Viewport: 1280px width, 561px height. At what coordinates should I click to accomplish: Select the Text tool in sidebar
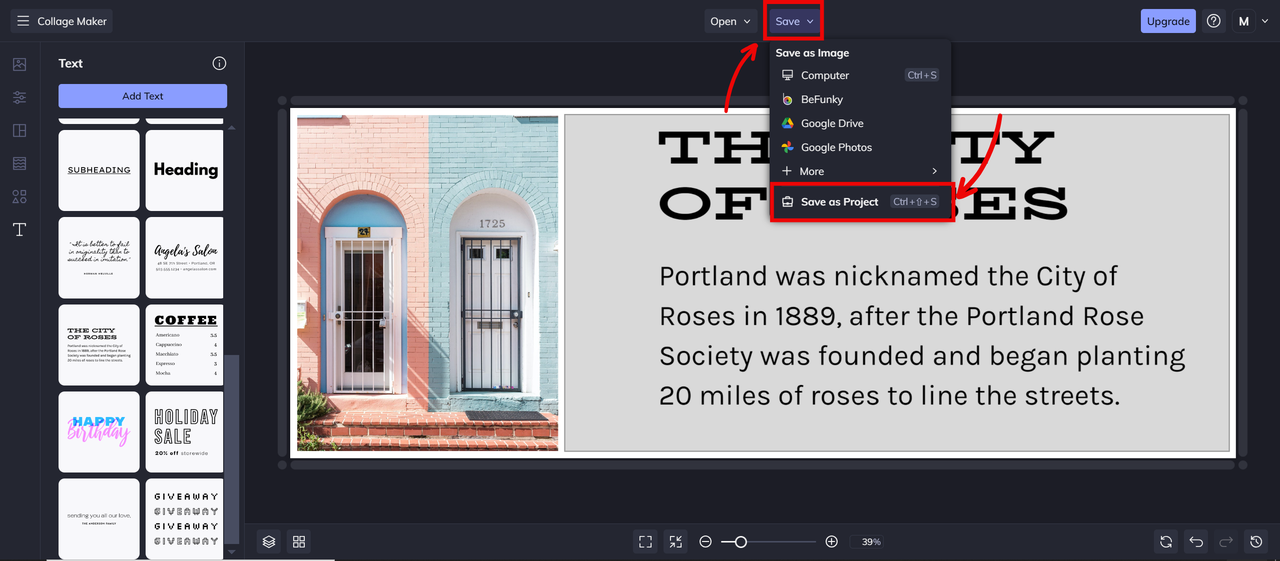point(19,229)
